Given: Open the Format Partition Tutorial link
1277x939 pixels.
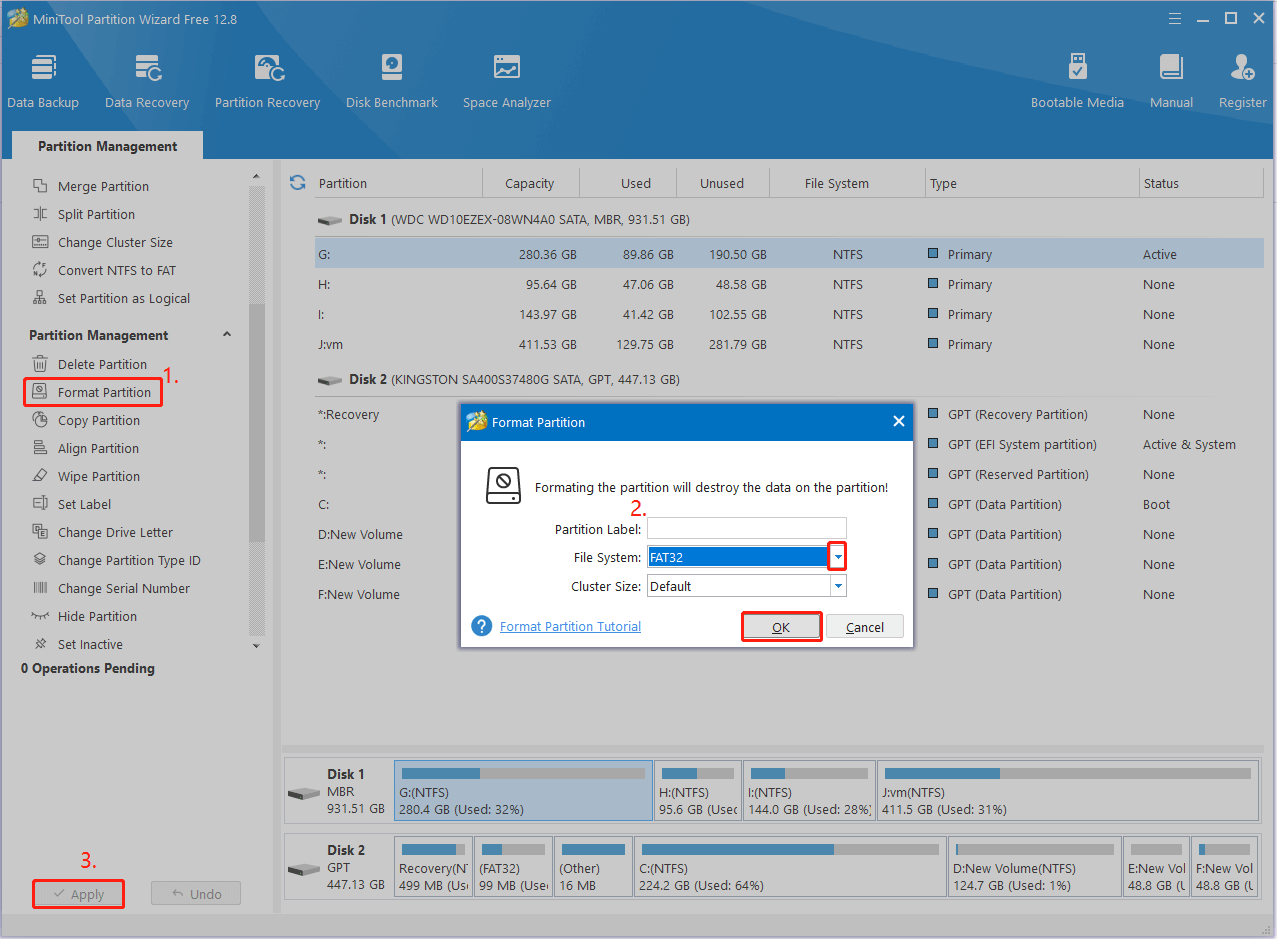Looking at the screenshot, I should [x=570, y=626].
